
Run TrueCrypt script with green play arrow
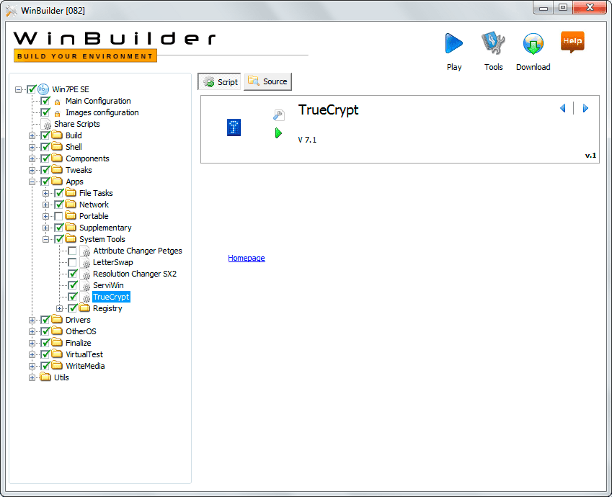[x=278, y=133]
